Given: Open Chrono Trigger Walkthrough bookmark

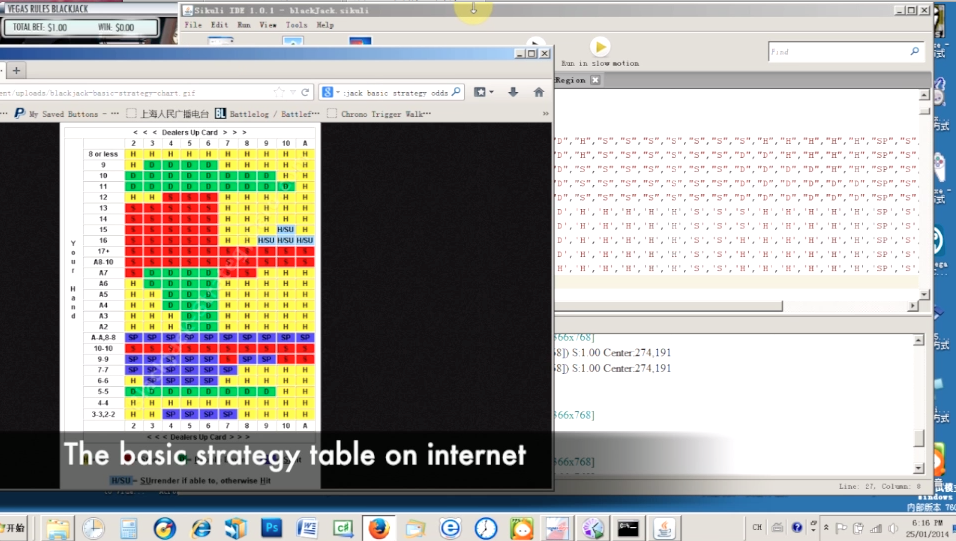Looking at the screenshot, I should (x=379, y=113).
